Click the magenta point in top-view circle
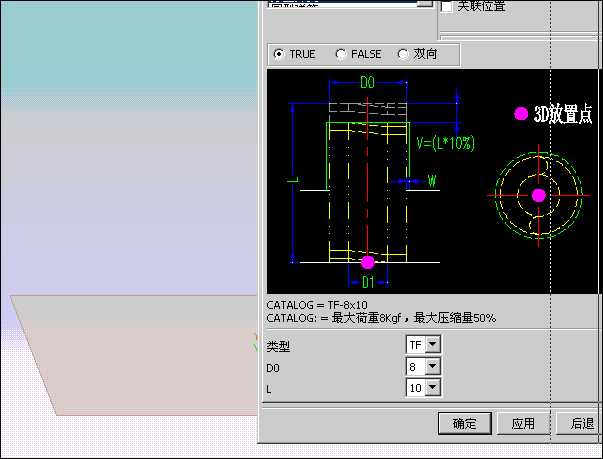Image resolution: width=603 pixels, height=459 pixels. click(538, 195)
